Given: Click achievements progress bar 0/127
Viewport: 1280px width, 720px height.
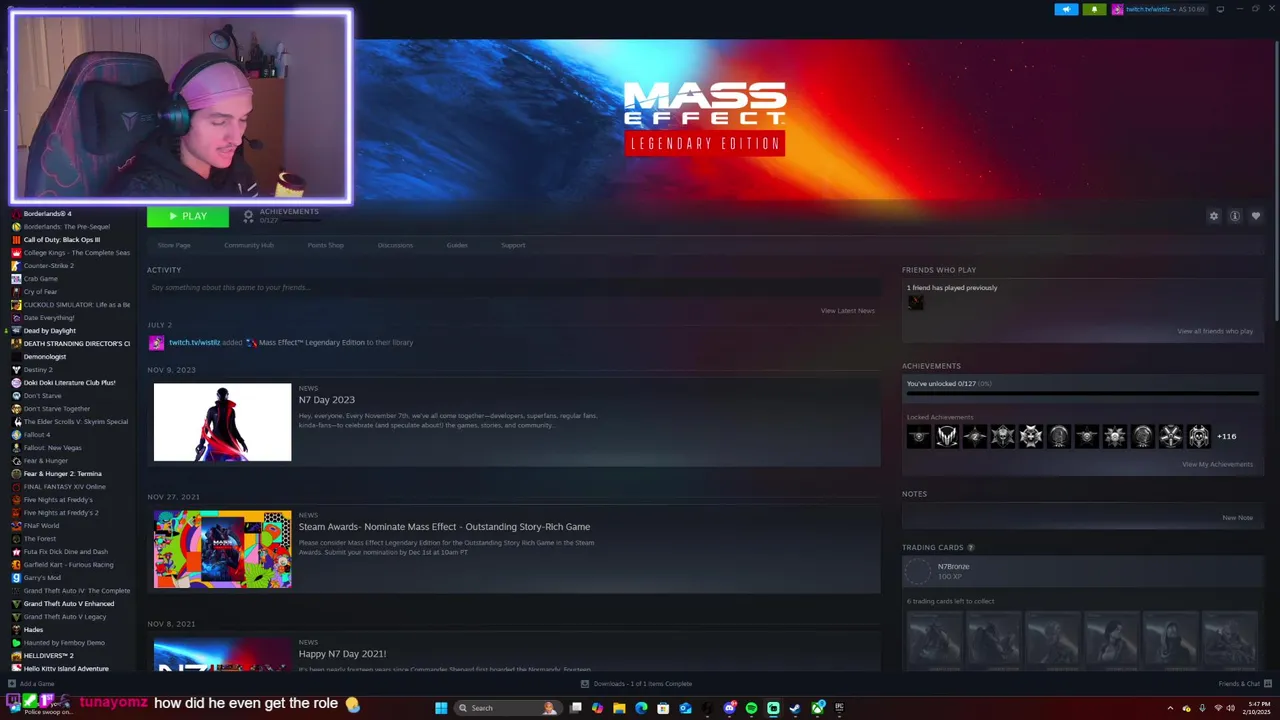Looking at the screenshot, I should [x=1083, y=393].
